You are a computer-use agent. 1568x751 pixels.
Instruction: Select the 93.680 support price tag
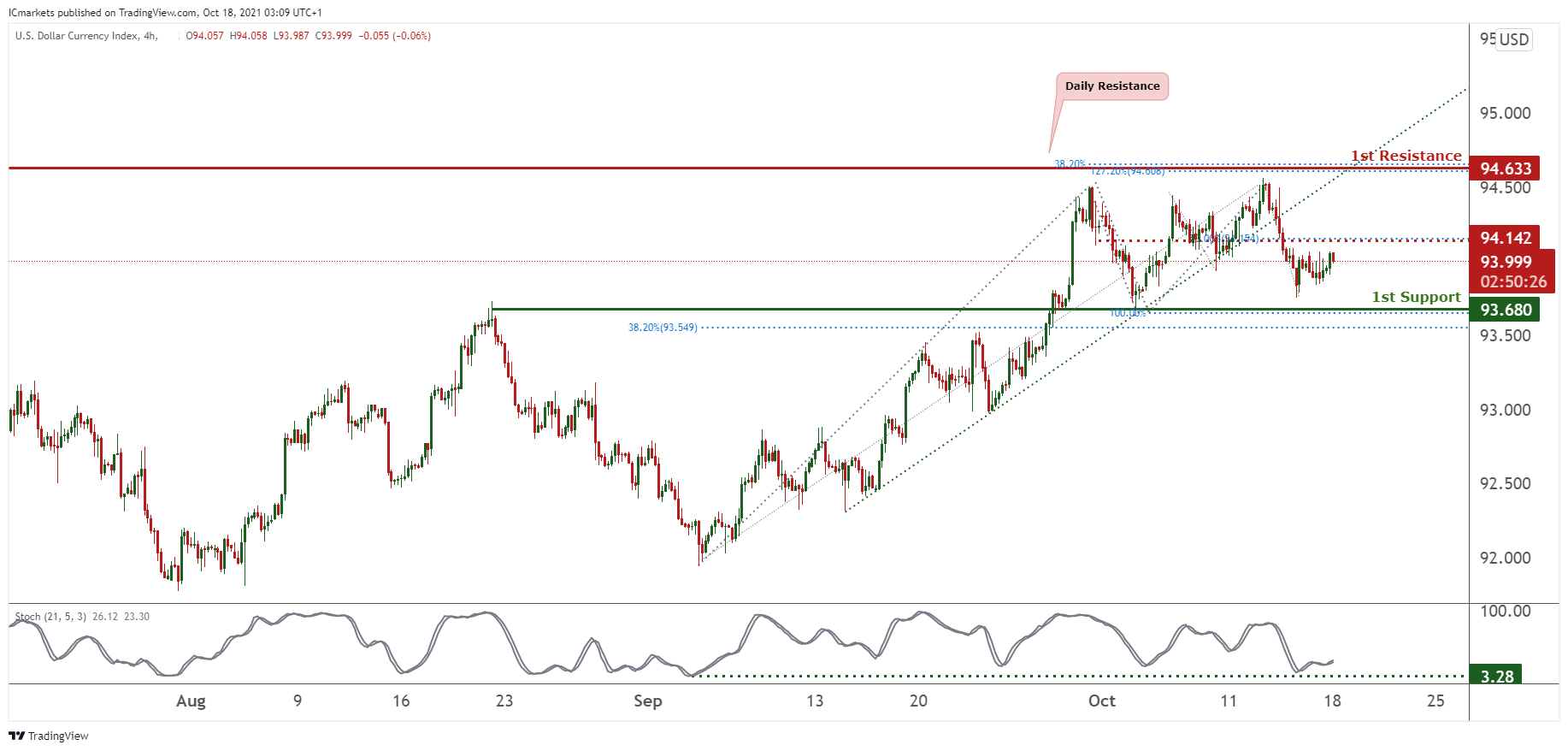(1505, 310)
